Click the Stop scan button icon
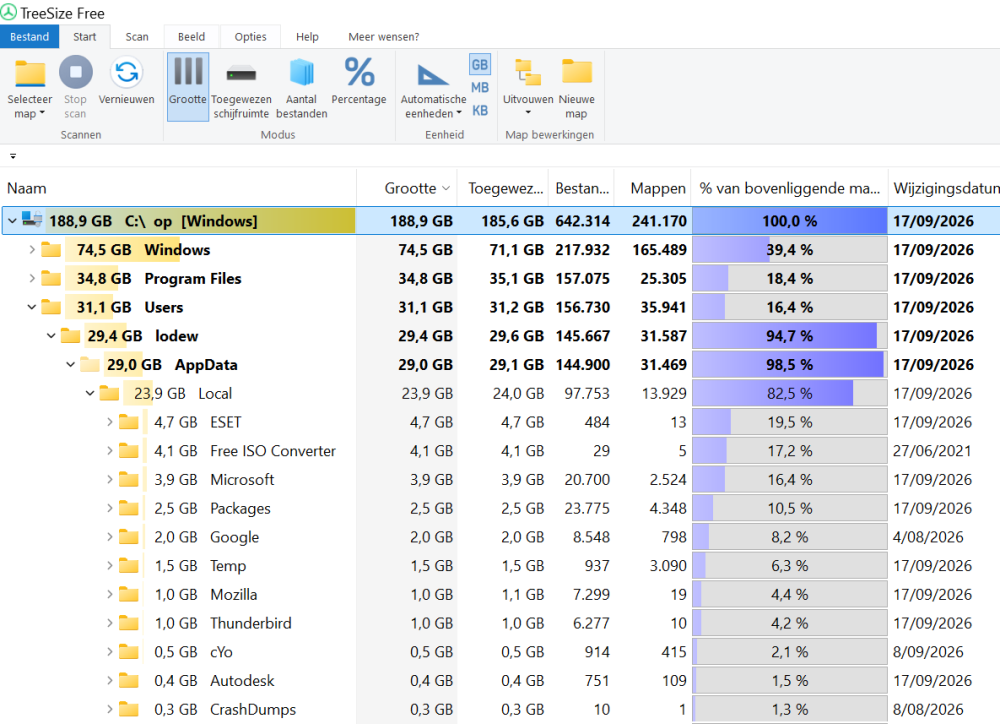Viewport: 1000px width, 724px height. [x=75, y=72]
